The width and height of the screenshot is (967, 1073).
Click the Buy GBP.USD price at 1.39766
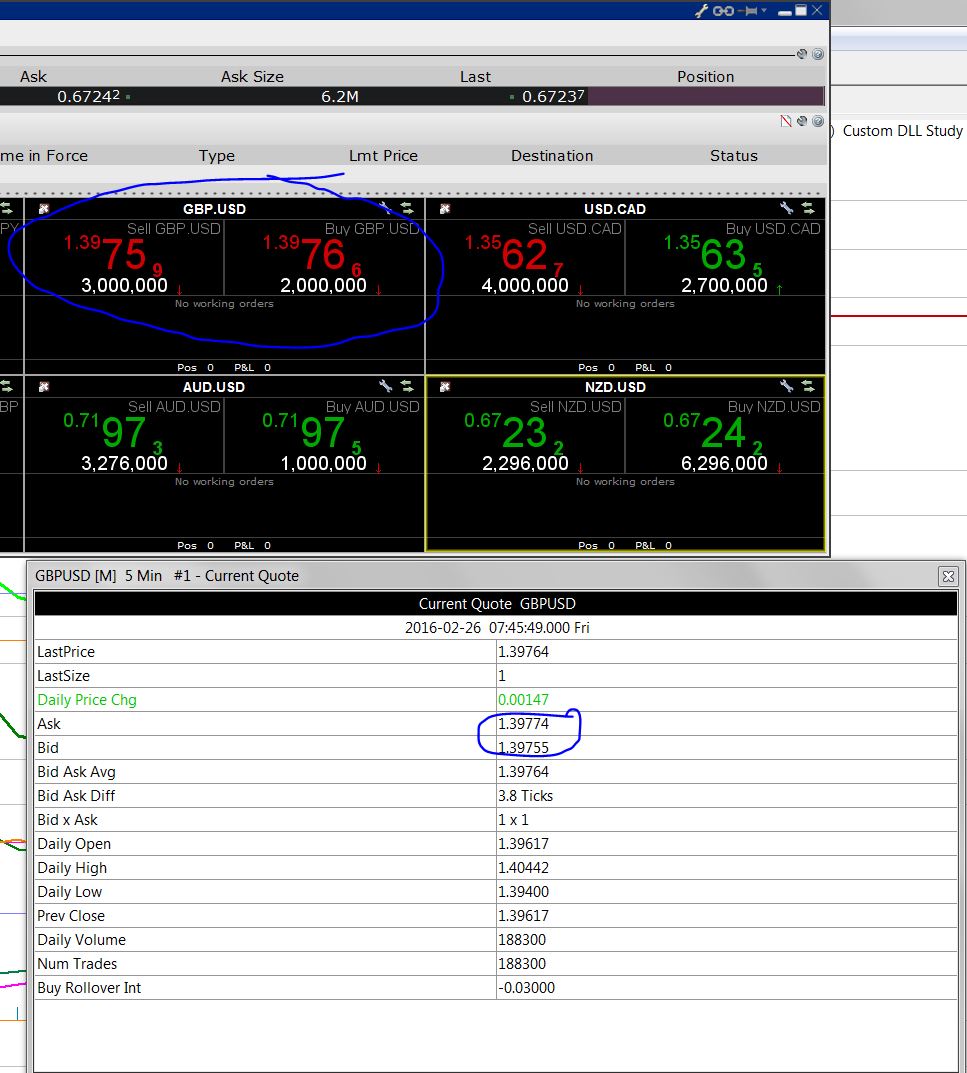pos(313,255)
